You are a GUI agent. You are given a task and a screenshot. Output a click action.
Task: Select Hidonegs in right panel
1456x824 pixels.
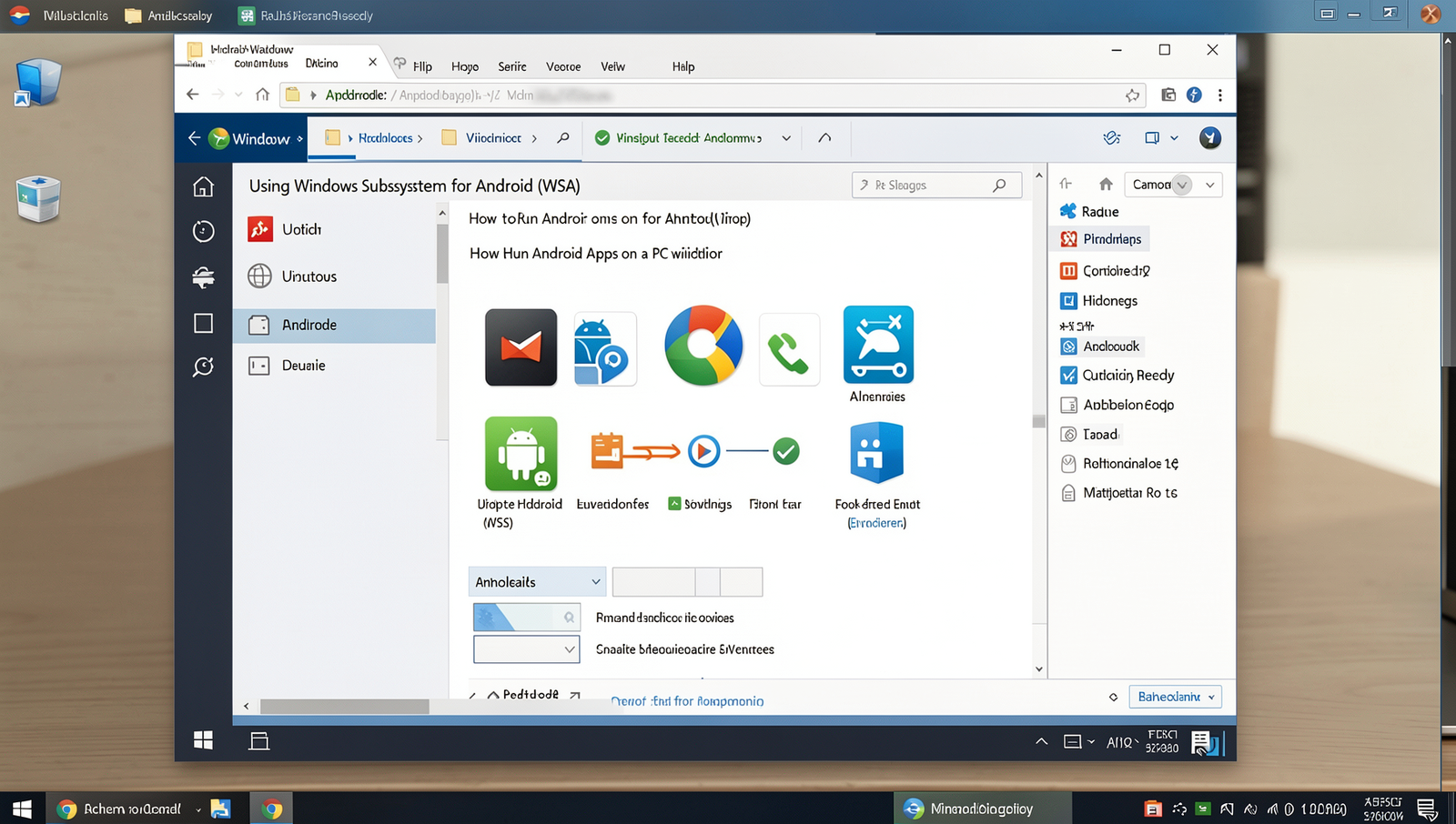click(1099, 301)
